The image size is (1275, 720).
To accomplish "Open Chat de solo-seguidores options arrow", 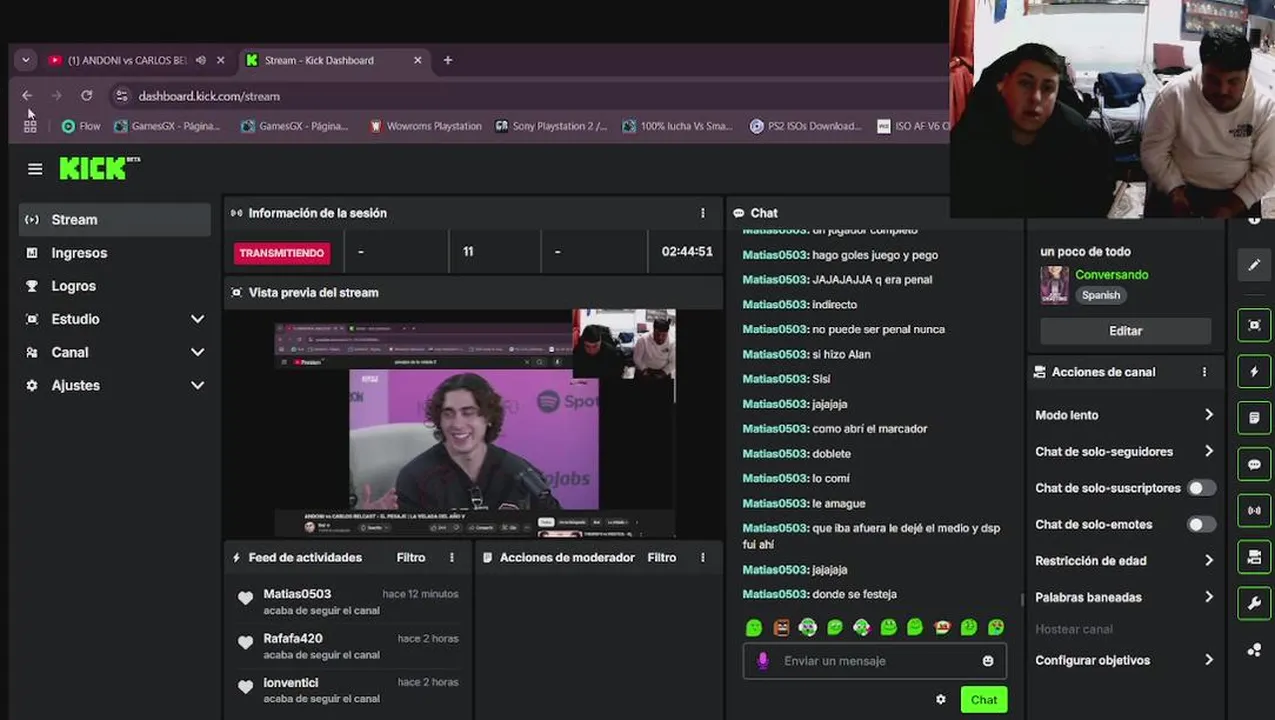I will pos(1209,451).
